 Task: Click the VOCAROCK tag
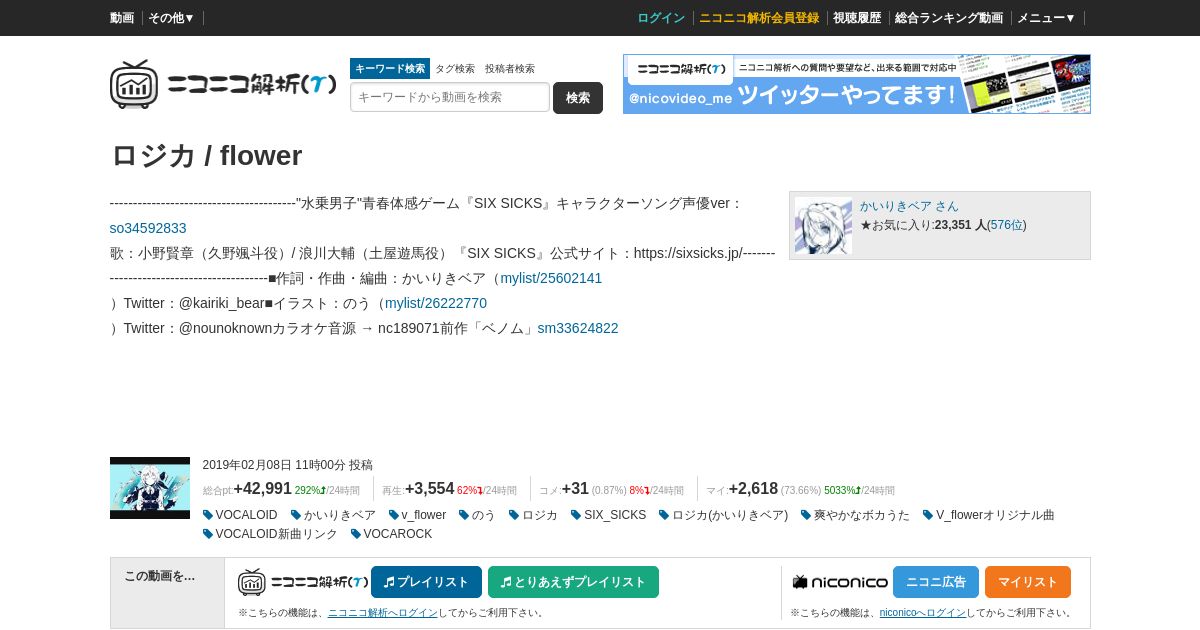click(x=391, y=534)
